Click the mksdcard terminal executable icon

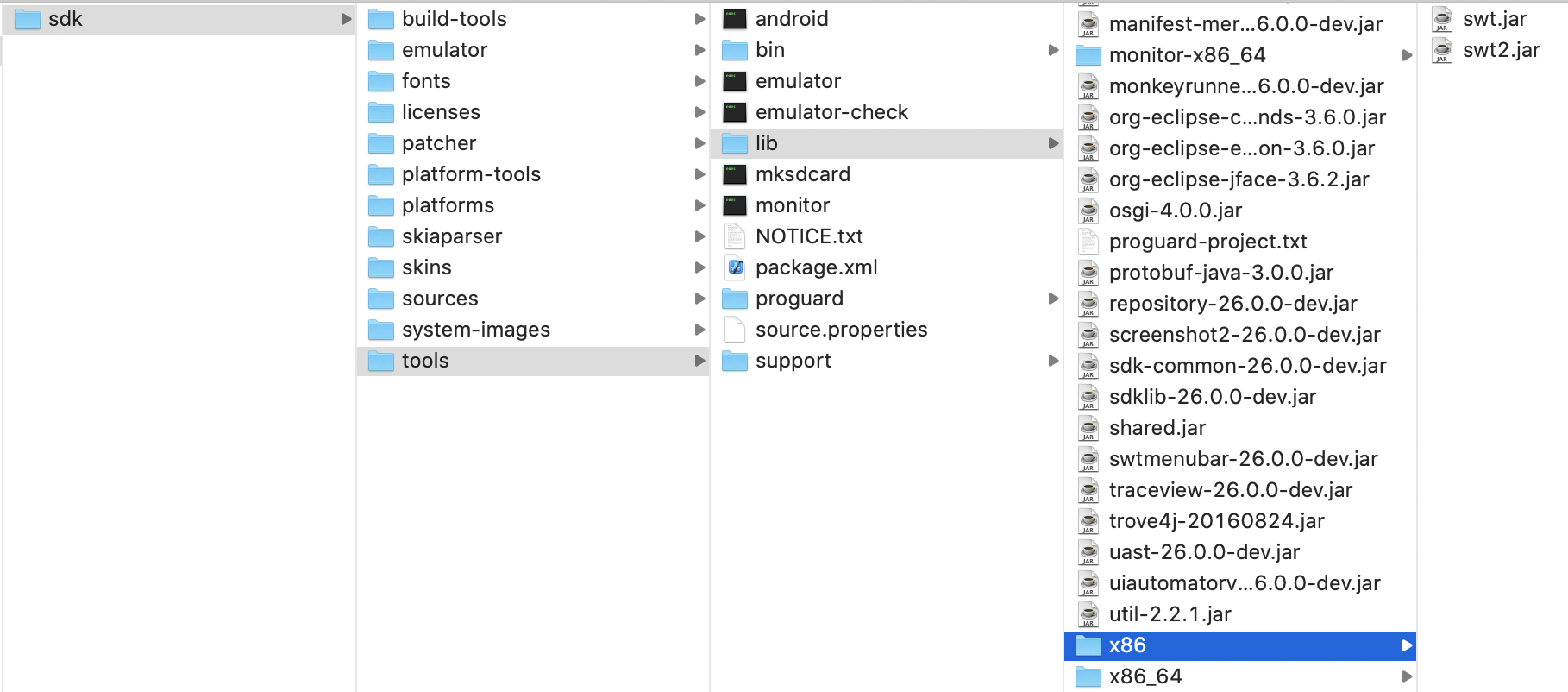[735, 174]
